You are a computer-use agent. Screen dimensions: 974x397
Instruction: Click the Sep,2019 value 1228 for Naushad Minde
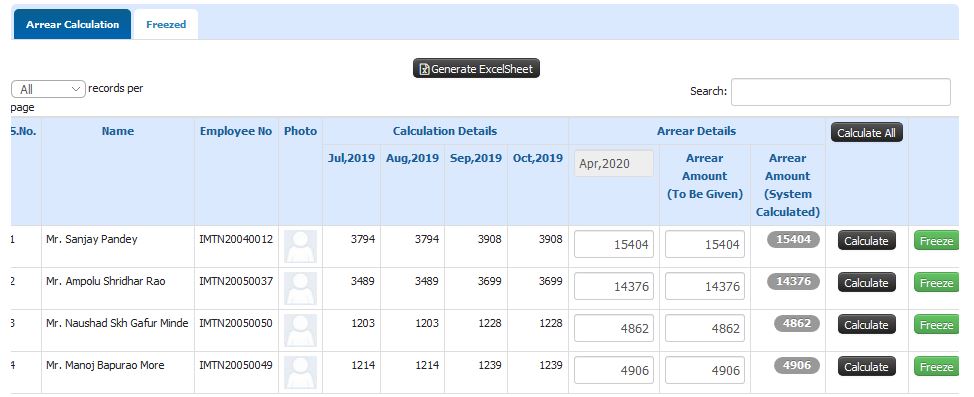click(x=489, y=323)
